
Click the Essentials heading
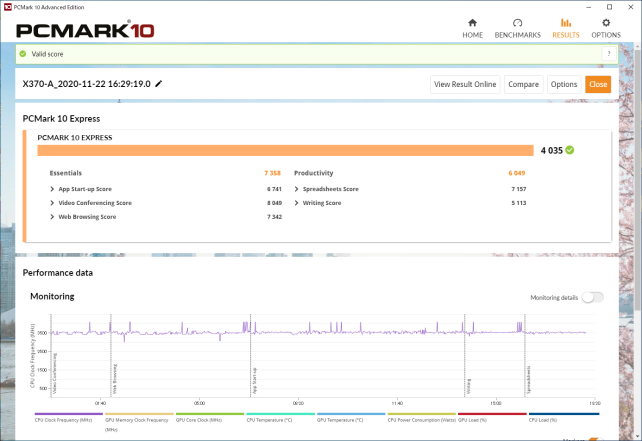[x=66, y=173]
